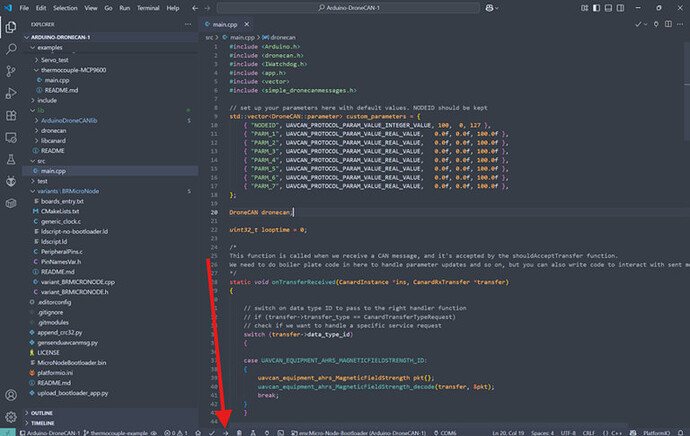Close the main.cpp tab
Viewport: 690px width, 436px height.
tap(246, 24)
